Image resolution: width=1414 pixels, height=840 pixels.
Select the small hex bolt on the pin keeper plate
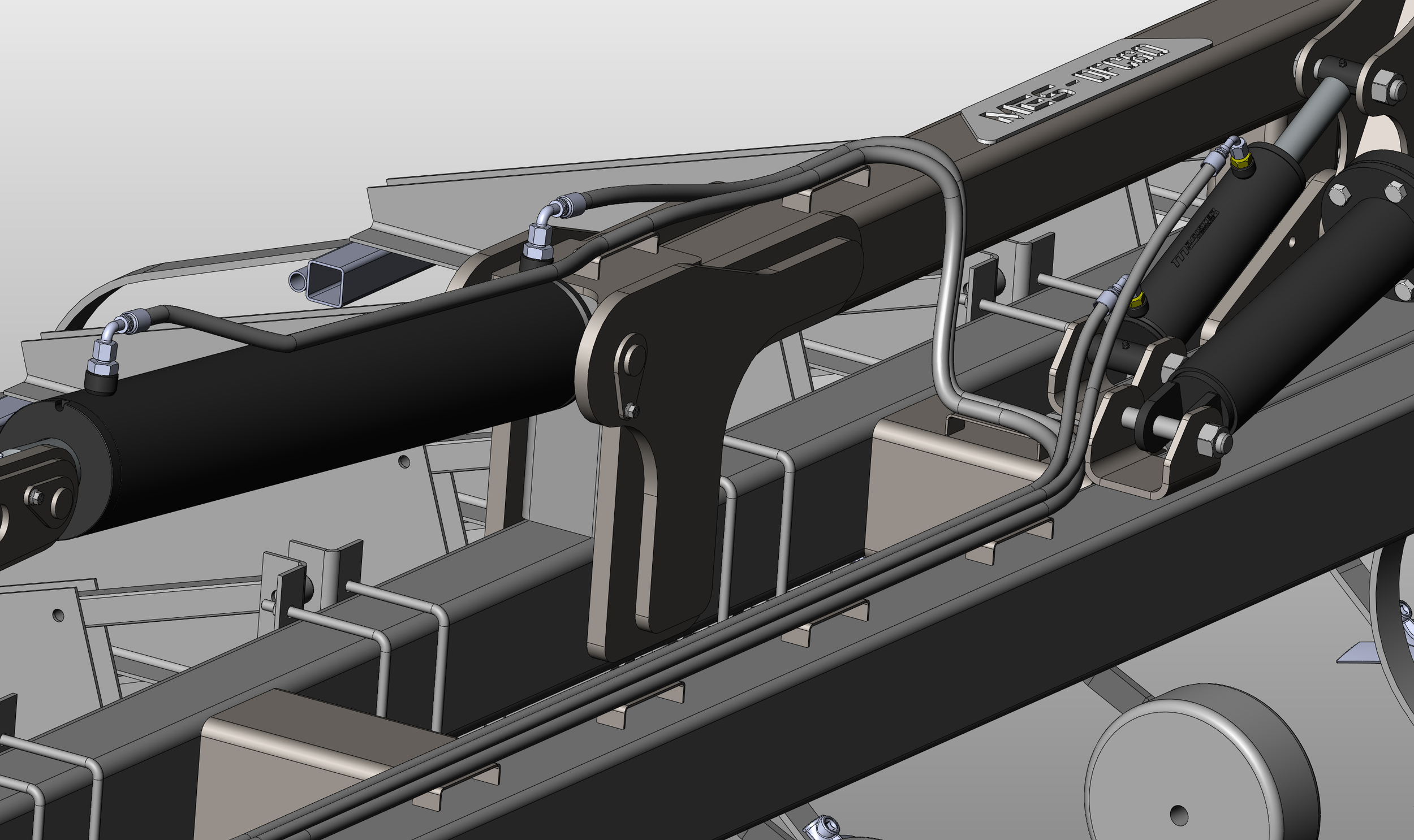pos(633,410)
